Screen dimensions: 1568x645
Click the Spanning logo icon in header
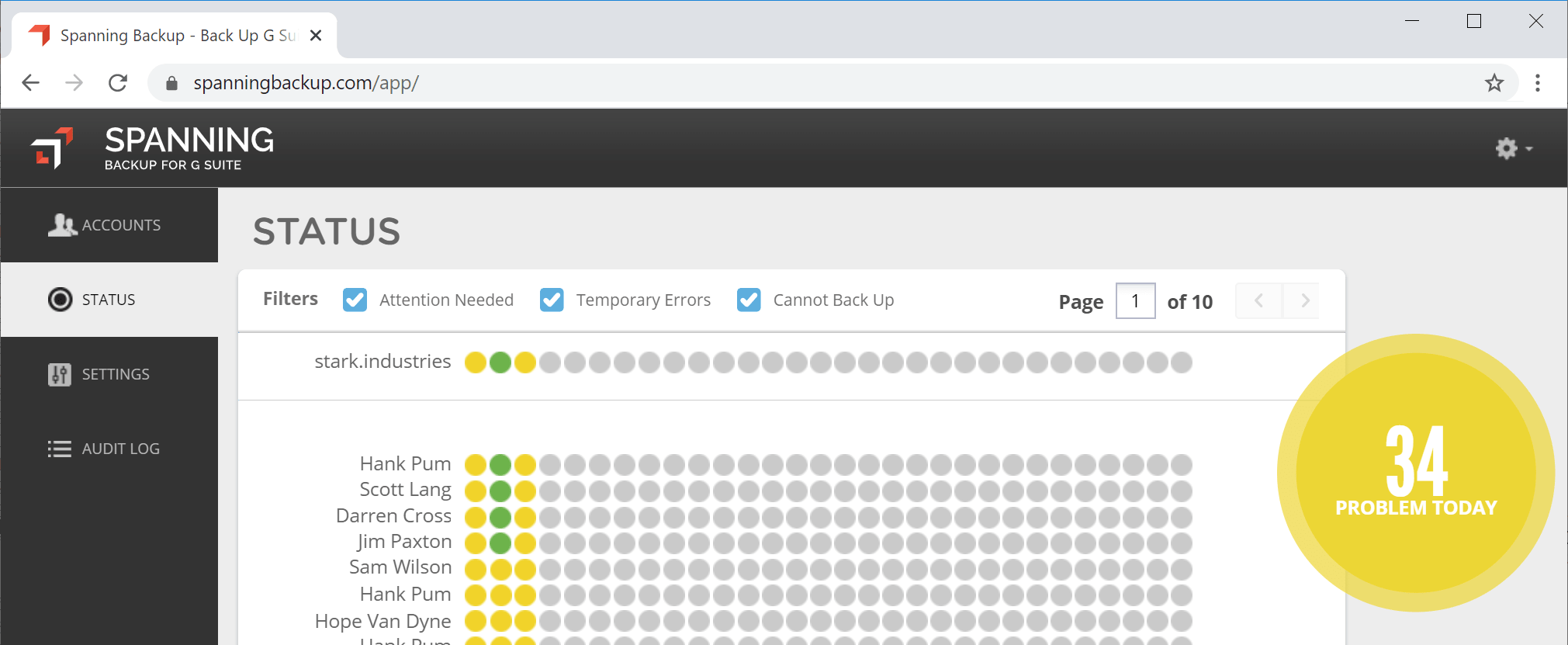click(x=52, y=147)
